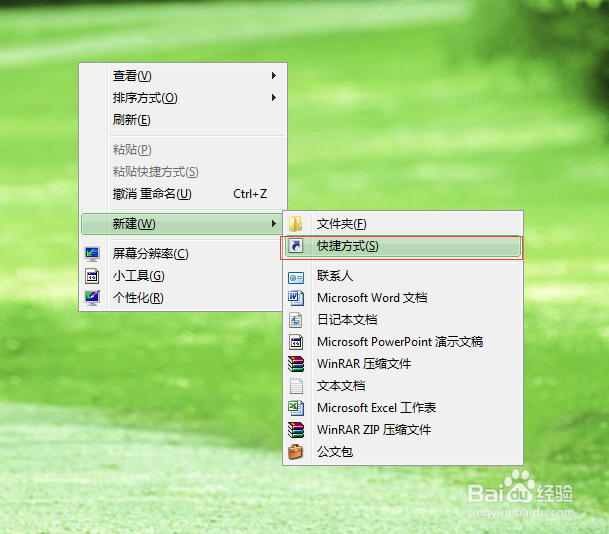Expand the 排序方式(O) submenu arrow
609x534 pixels.
coord(274,97)
